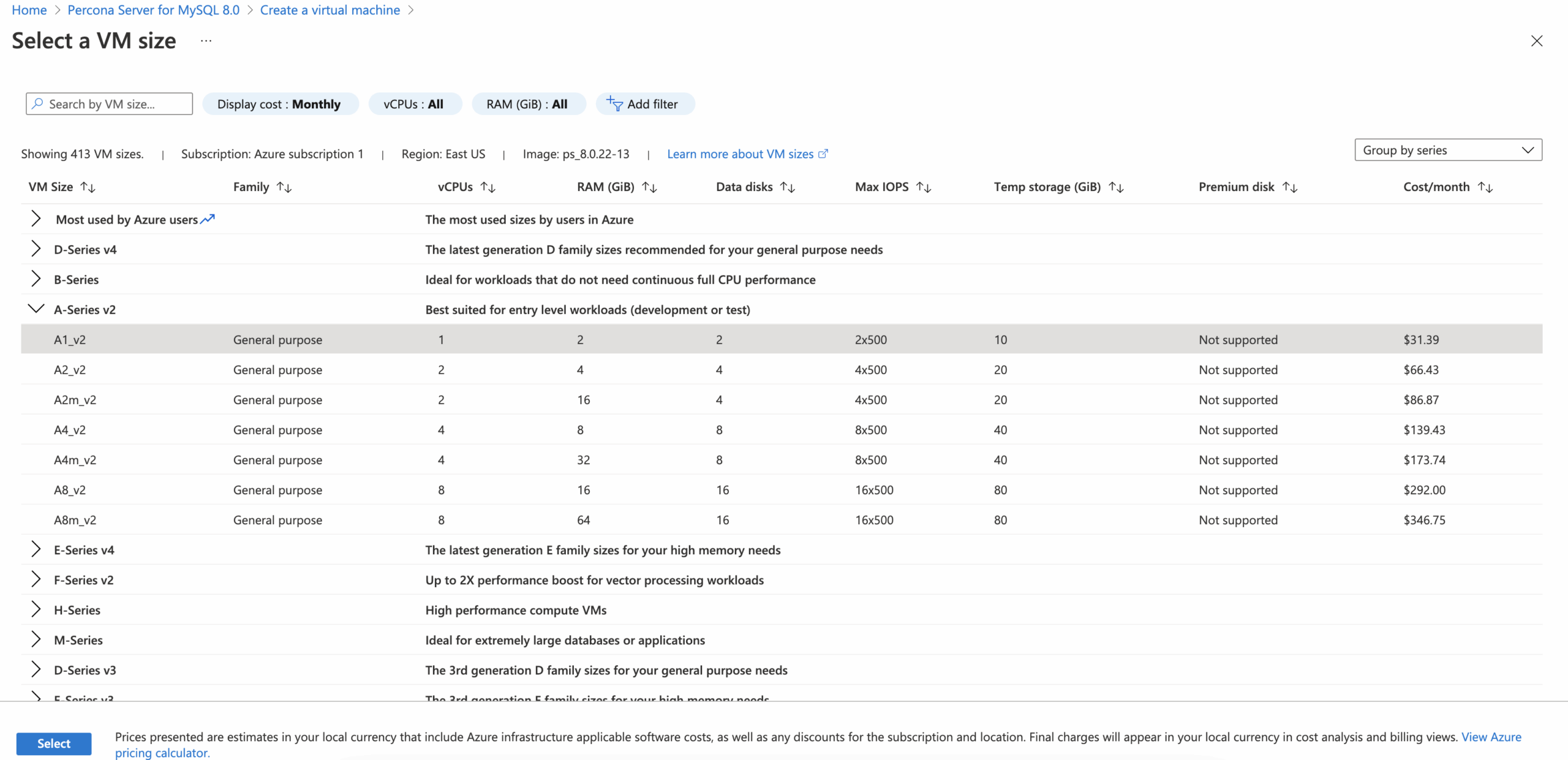Sort by Cost/month column arrows
Viewport: 1568px width, 760px height.
point(1485,187)
